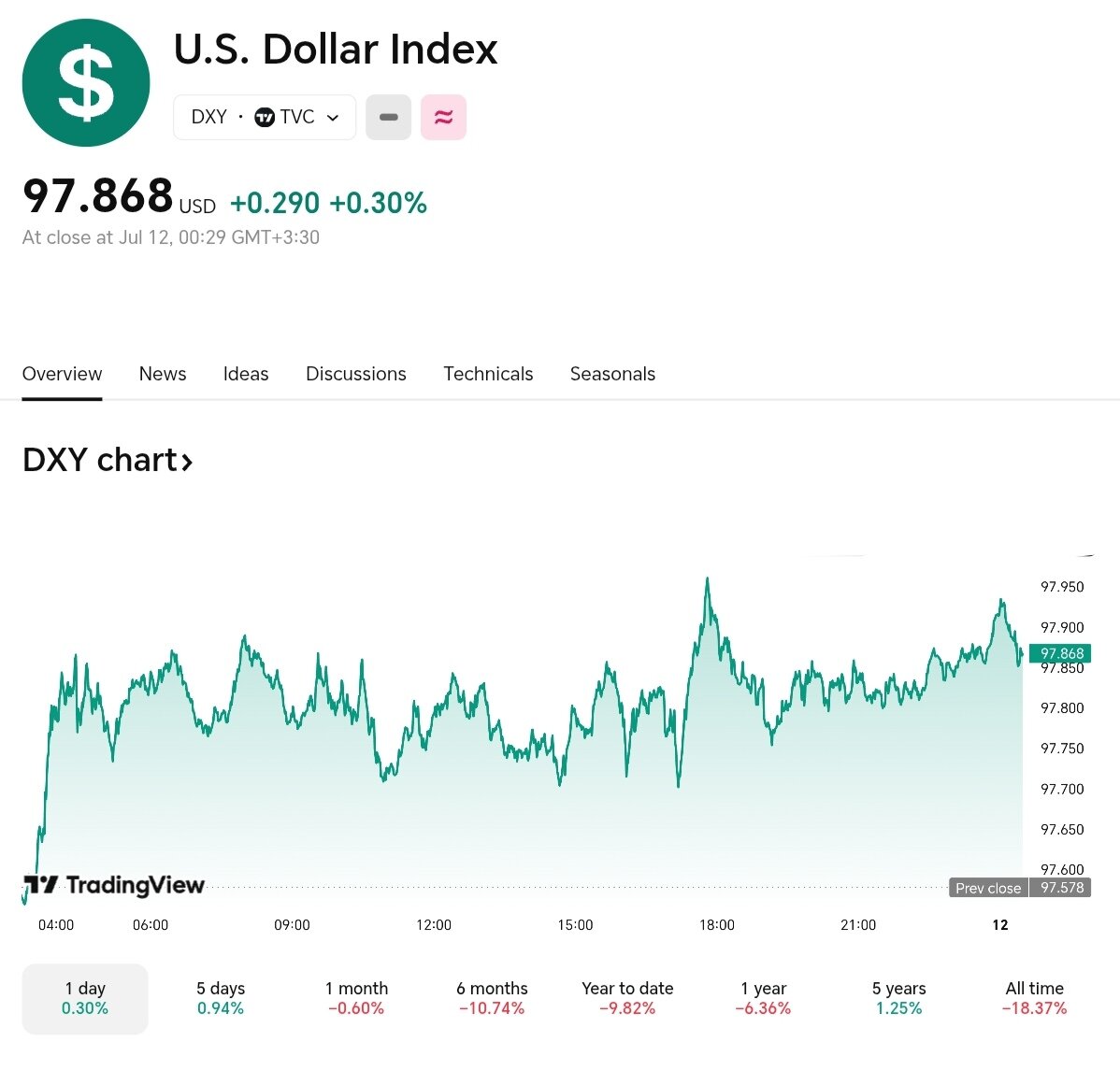Open the Technicals tab
1120x1070 pixels.
point(488,374)
